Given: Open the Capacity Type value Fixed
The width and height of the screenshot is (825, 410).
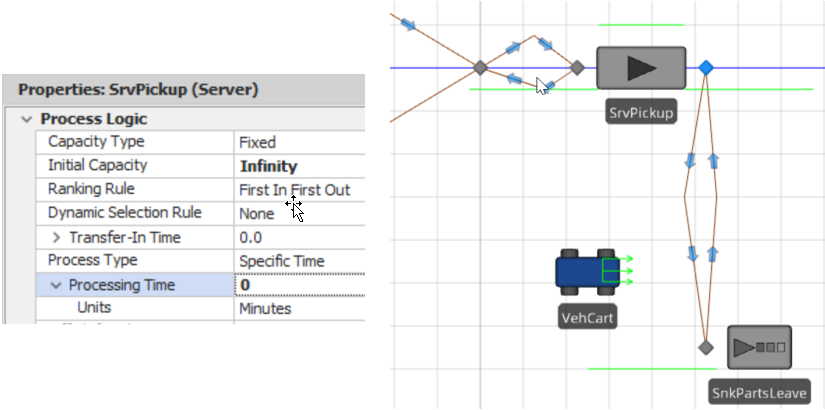Looking at the screenshot, I should pyautogui.click(x=299, y=143).
